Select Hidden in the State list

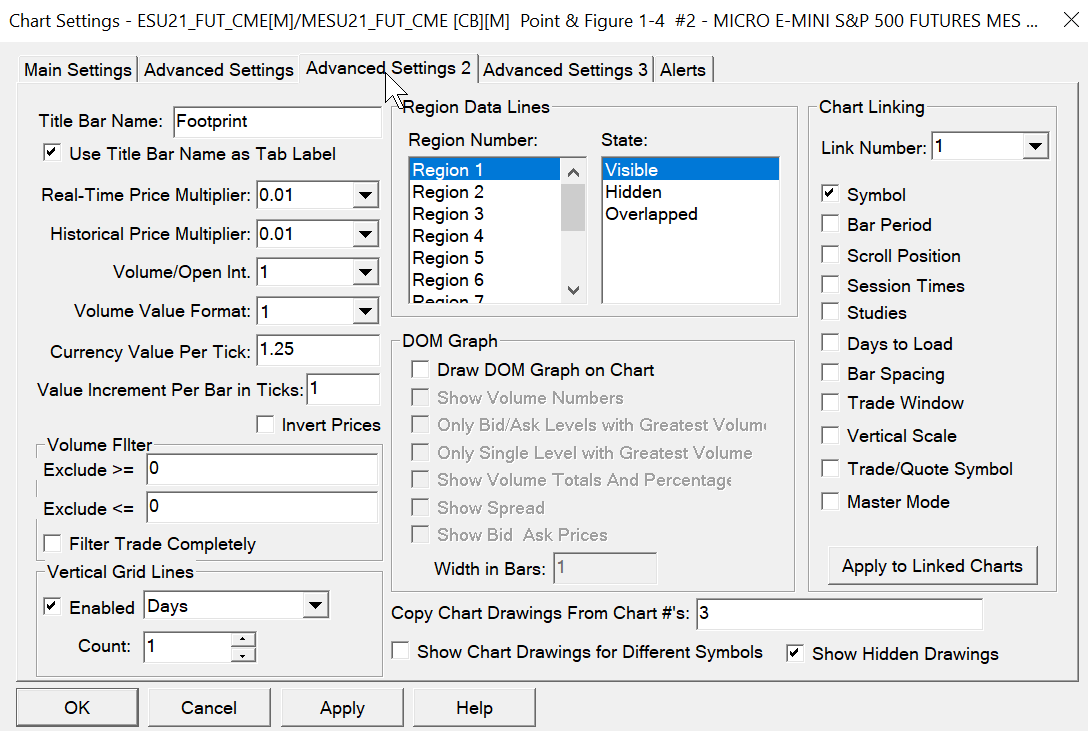point(633,192)
